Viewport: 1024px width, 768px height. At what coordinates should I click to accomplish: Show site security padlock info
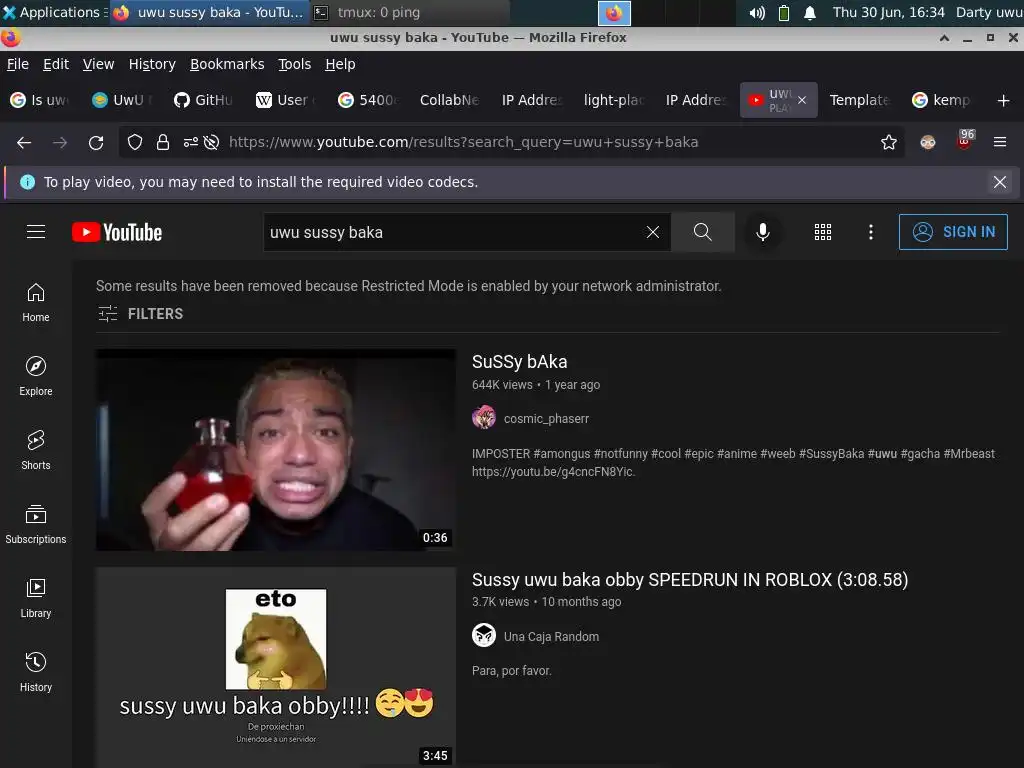click(x=163, y=142)
